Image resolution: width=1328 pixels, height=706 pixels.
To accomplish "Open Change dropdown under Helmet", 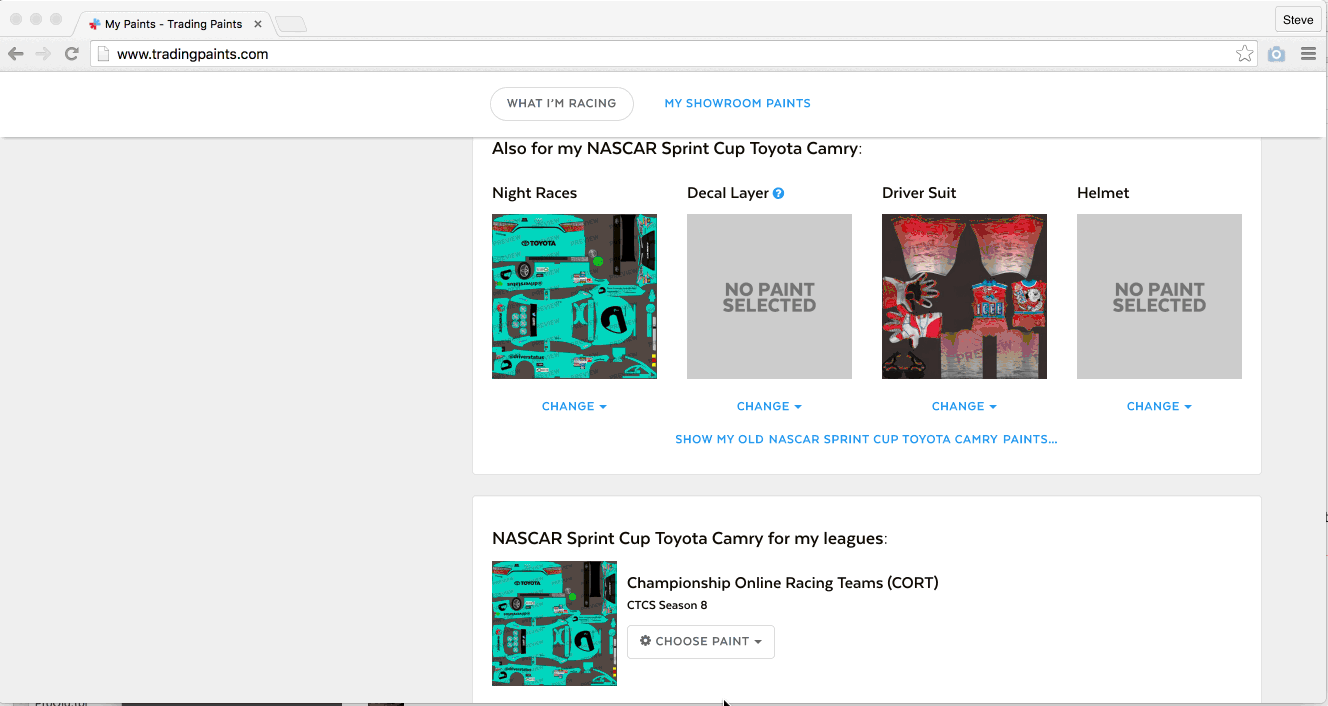I will pos(1159,406).
